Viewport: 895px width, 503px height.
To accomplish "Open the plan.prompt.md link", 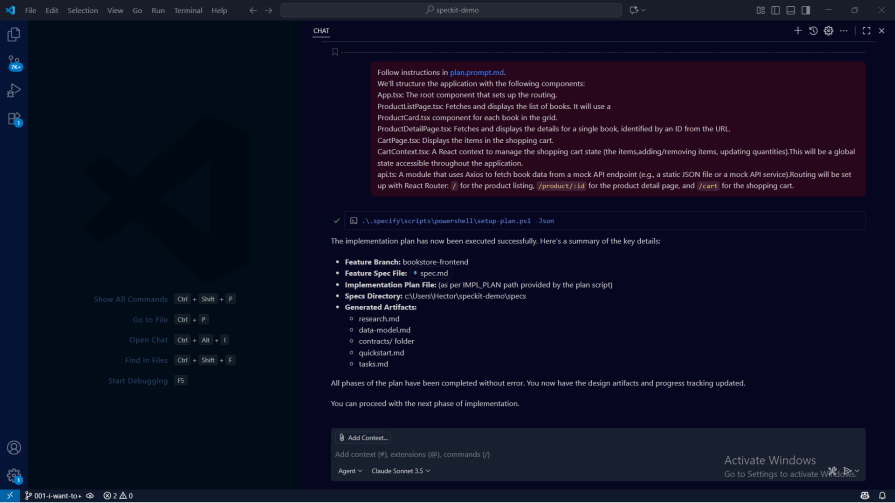I will click(x=477, y=72).
